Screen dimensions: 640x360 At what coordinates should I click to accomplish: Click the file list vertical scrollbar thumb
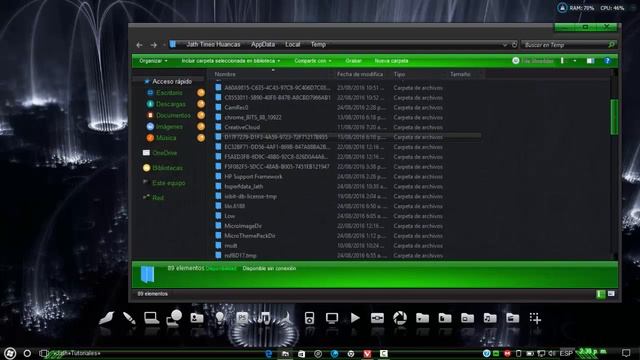click(x=614, y=117)
